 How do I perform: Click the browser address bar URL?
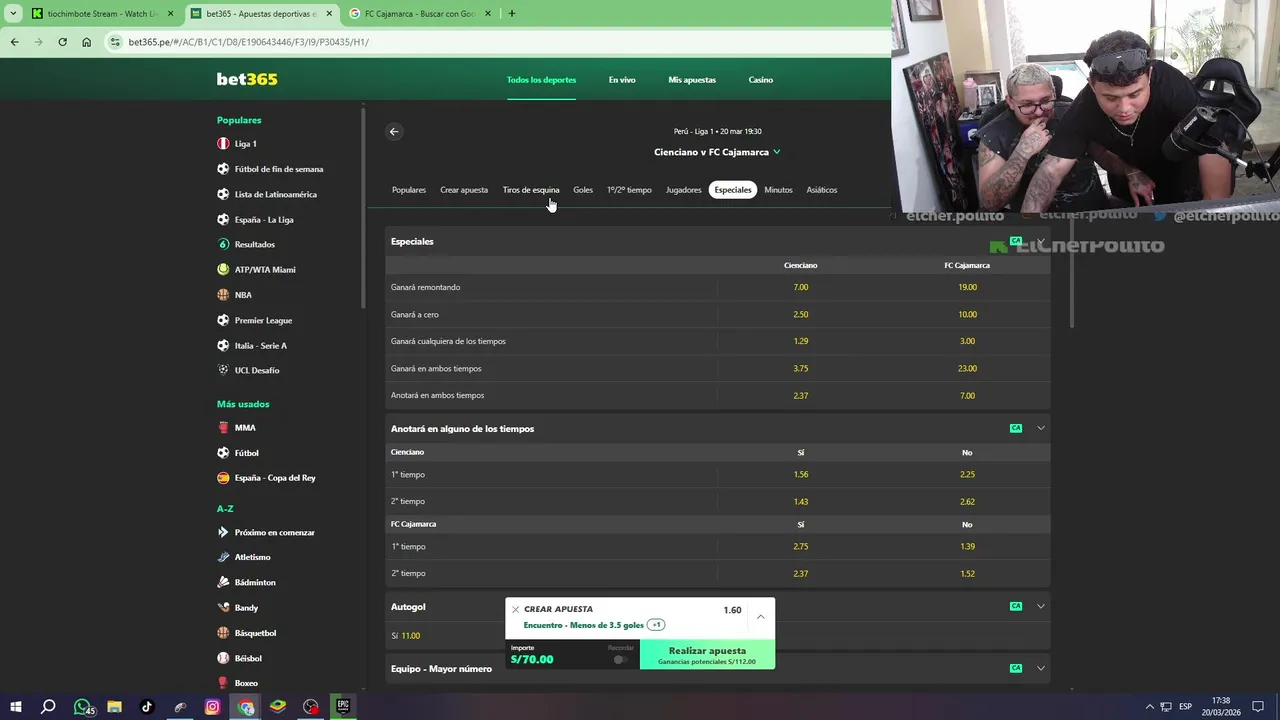249,42
